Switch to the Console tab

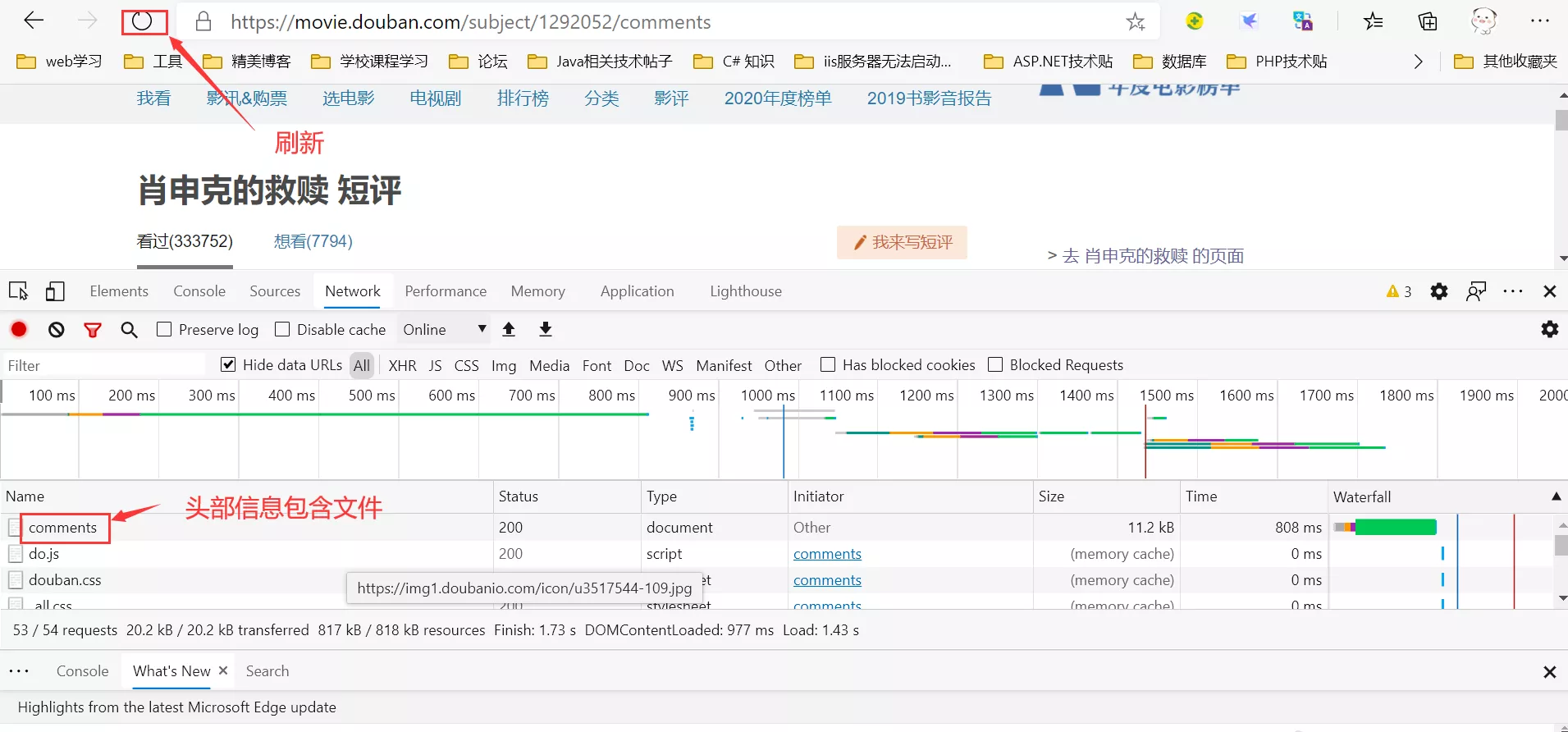[199, 291]
